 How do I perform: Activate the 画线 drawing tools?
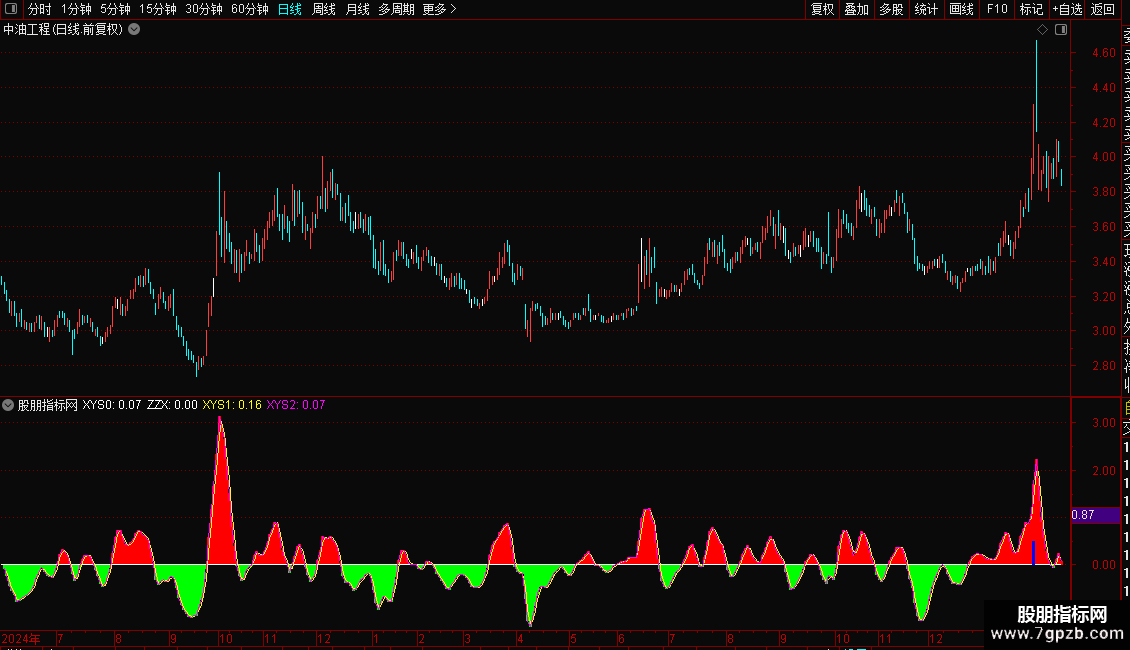pyautogui.click(x=961, y=9)
